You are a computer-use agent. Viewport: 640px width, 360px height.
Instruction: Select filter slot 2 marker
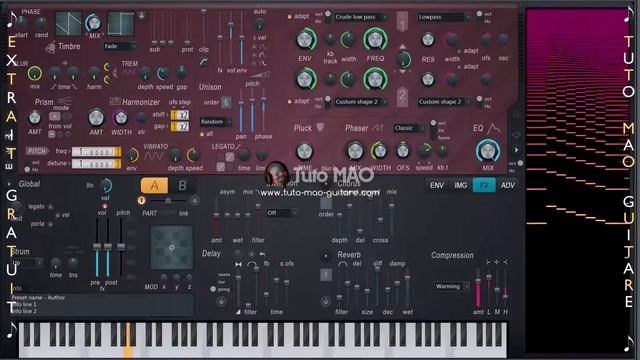(x=402, y=97)
